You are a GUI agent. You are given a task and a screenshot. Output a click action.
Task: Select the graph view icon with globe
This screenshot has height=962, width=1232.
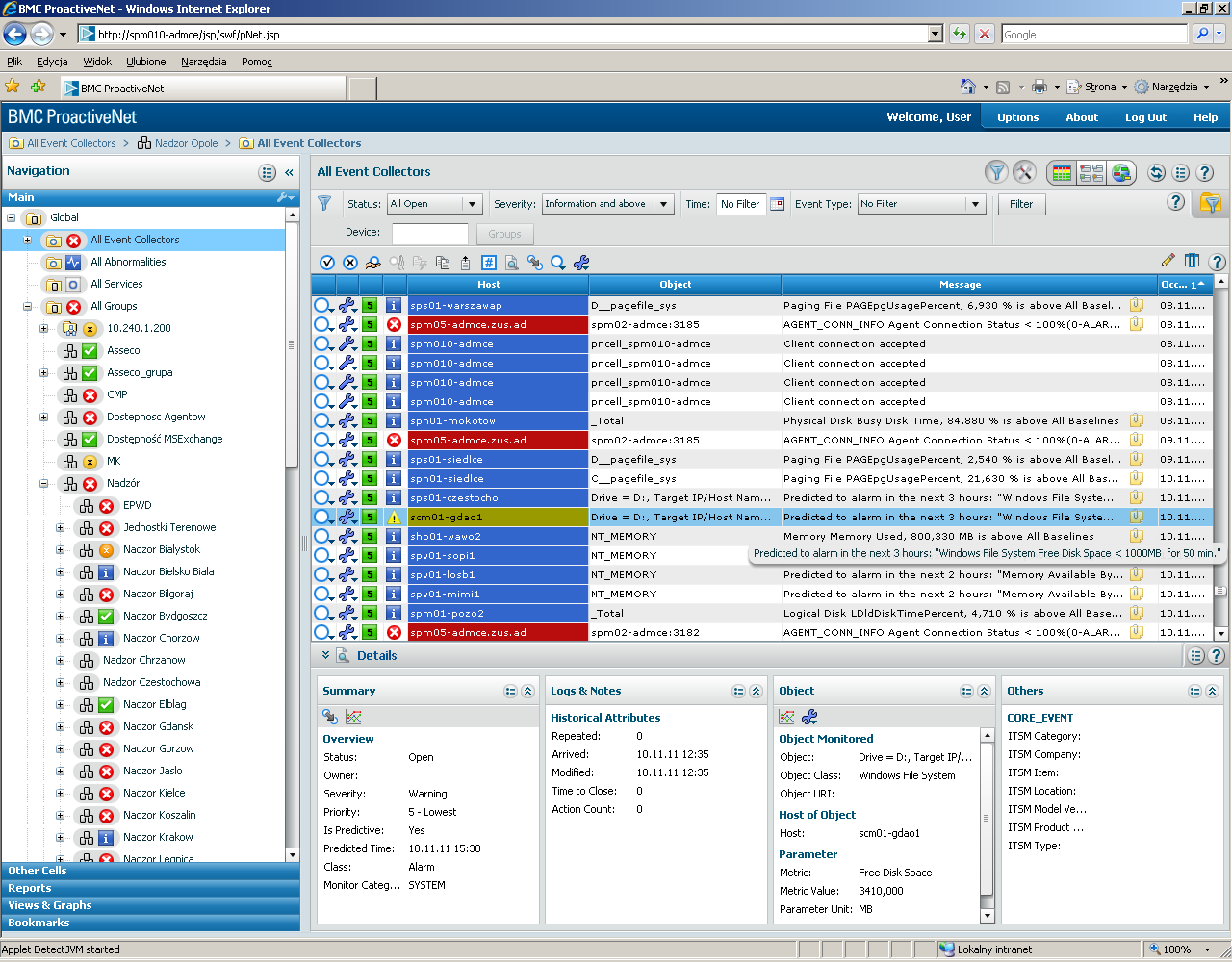pos(1120,173)
